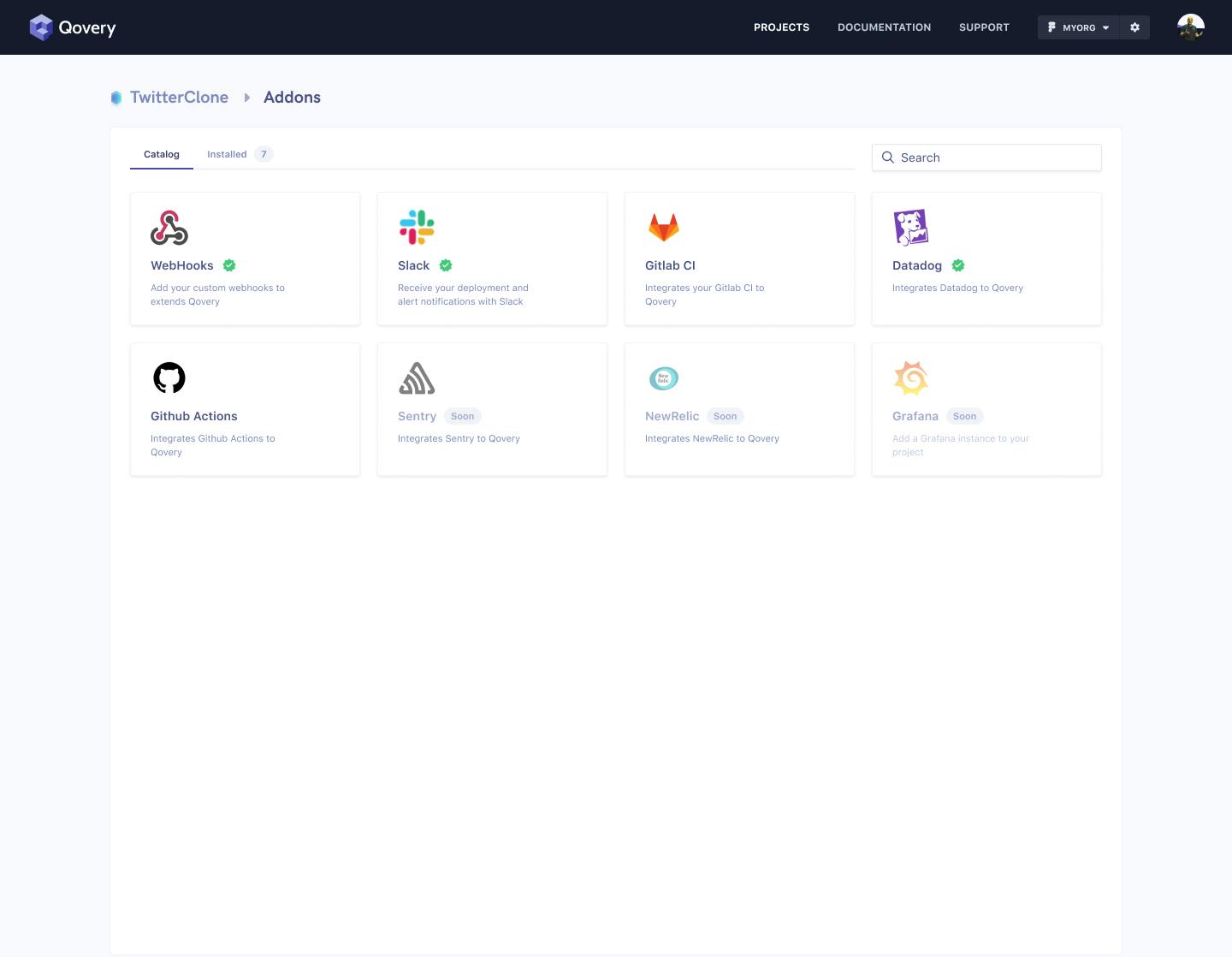Open organization settings gear icon
Viewport: 1232px width, 957px height.
[x=1134, y=27]
